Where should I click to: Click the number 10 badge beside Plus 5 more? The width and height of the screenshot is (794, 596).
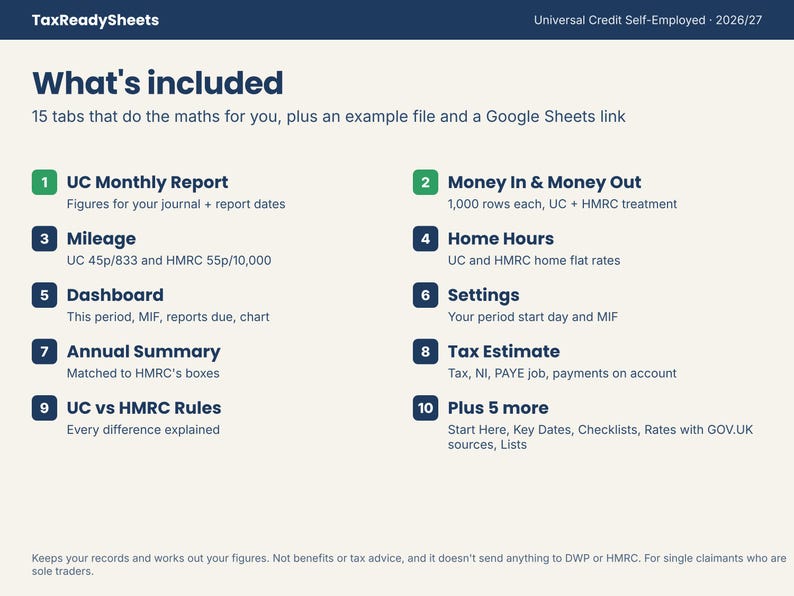pyautogui.click(x=425, y=408)
